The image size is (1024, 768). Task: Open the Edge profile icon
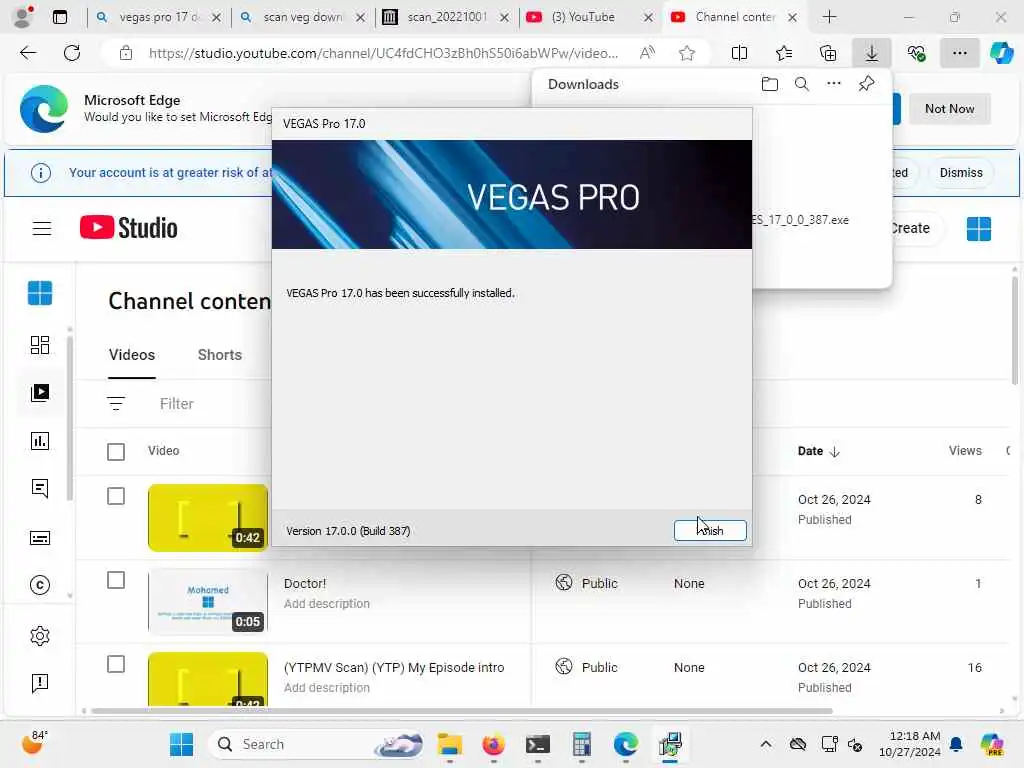click(23, 17)
